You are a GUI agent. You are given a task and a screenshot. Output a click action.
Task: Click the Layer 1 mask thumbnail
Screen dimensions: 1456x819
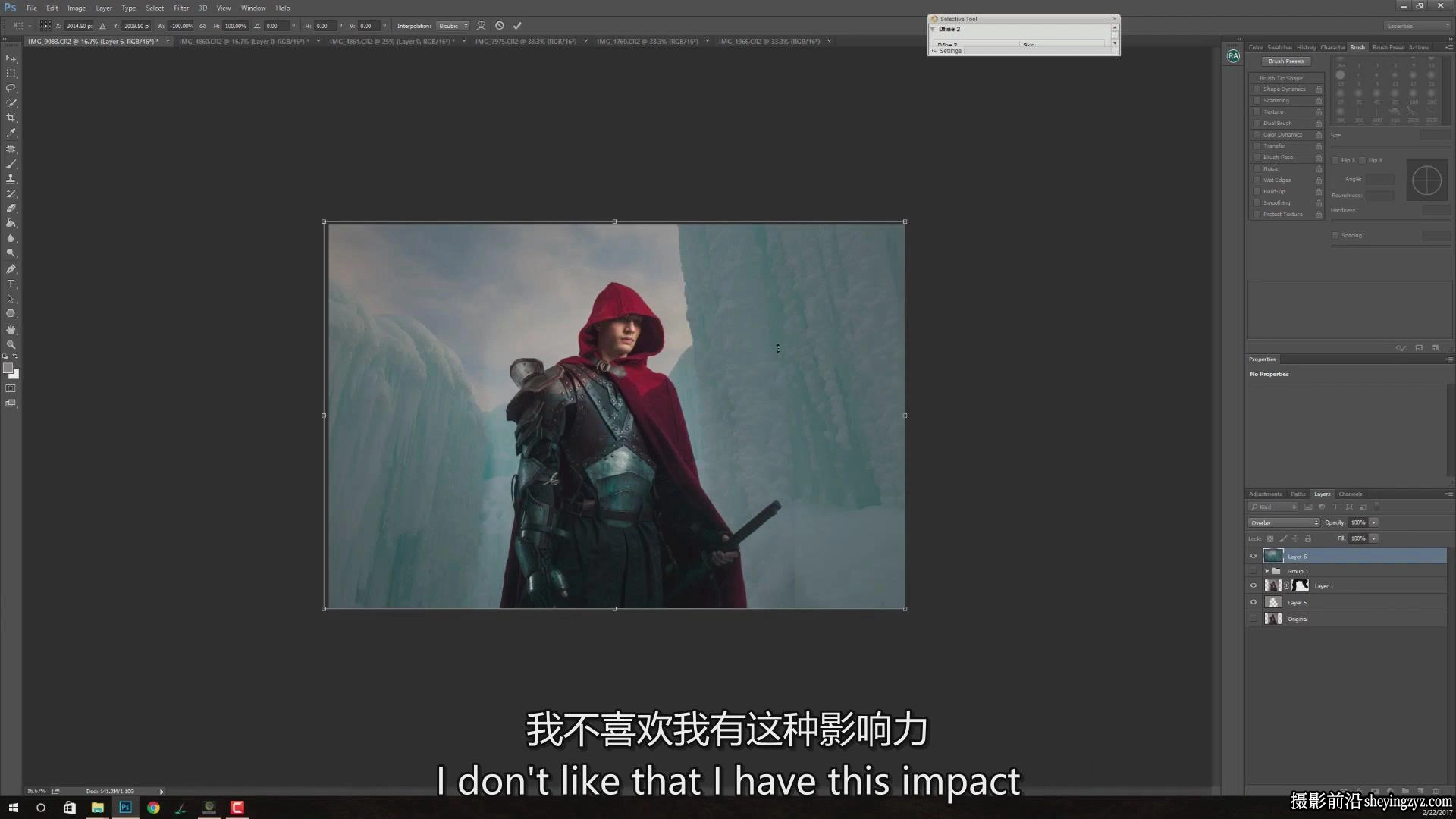coord(1301,585)
